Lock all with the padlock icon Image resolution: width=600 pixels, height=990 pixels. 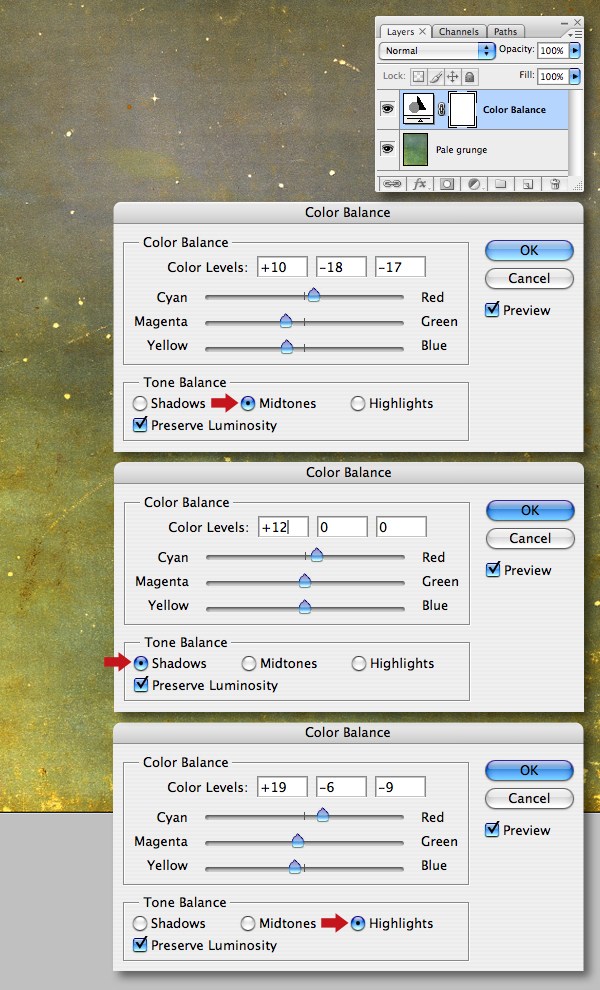click(x=469, y=76)
